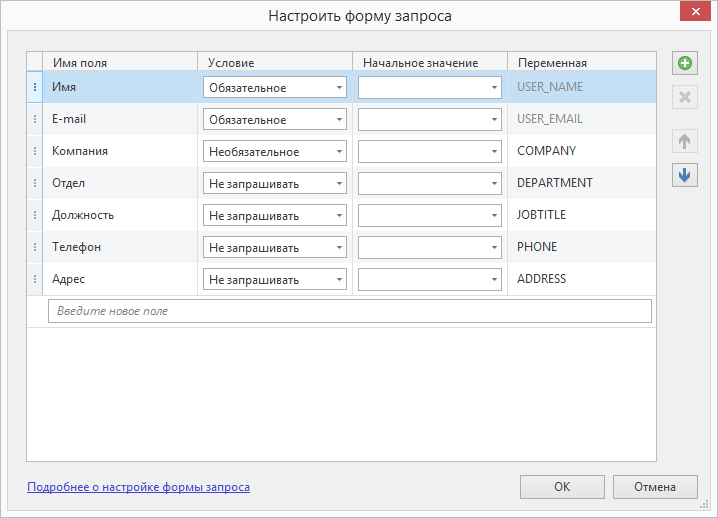Image resolution: width=718 pixels, height=518 pixels.
Task: Open Должность condition dropdown
Action: click(x=275, y=216)
